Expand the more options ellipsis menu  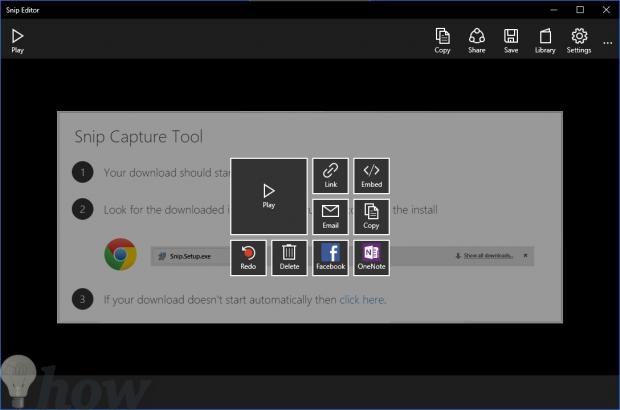[607, 43]
